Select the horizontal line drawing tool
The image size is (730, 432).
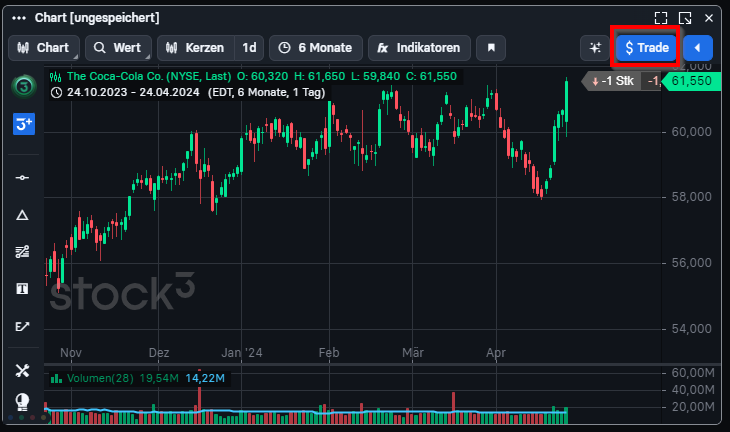tap(22, 178)
